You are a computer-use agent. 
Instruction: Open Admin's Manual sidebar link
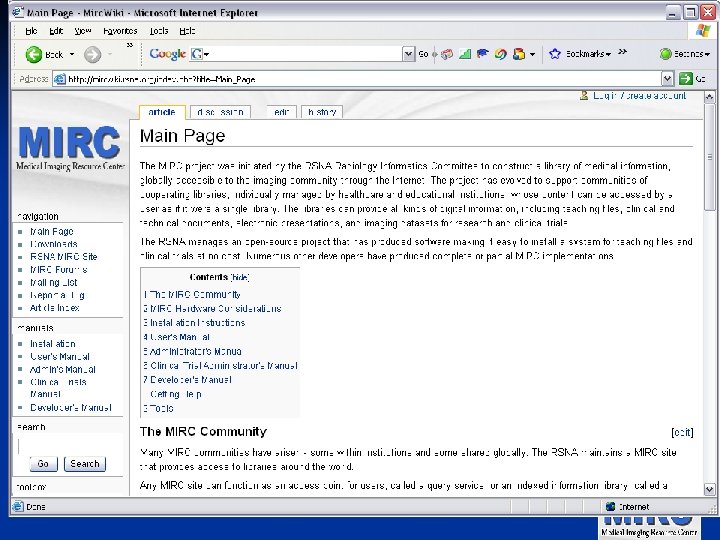pyautogui.click(x=62, y=369)
